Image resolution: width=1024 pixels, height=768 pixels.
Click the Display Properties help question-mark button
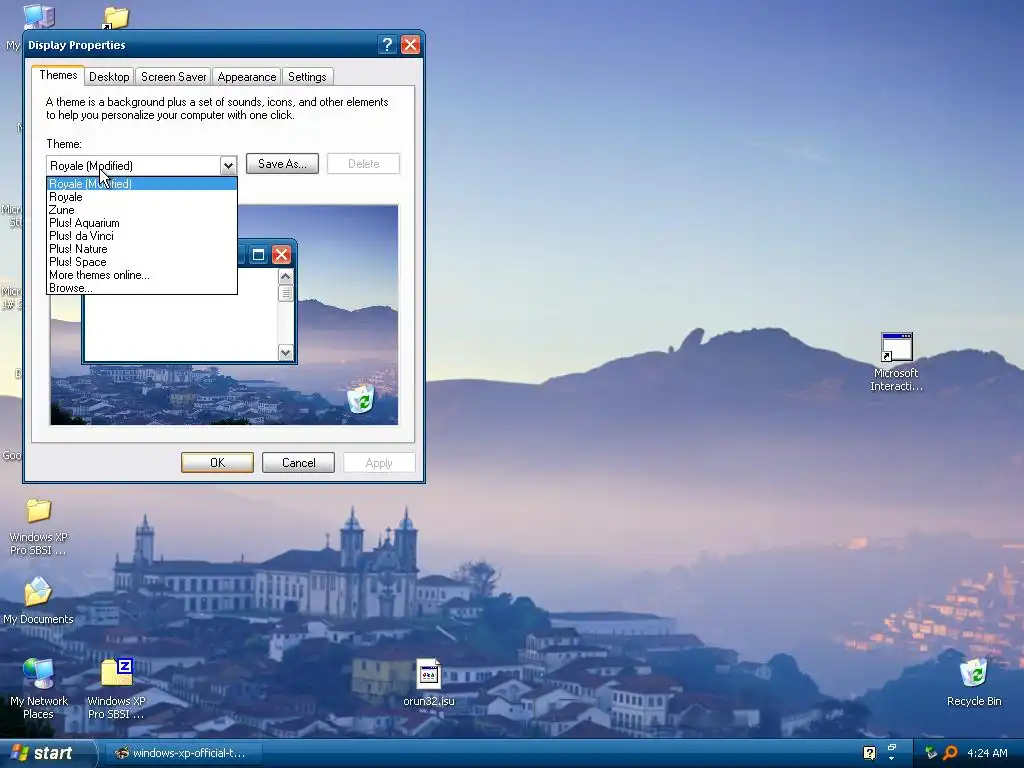point(387,44)
